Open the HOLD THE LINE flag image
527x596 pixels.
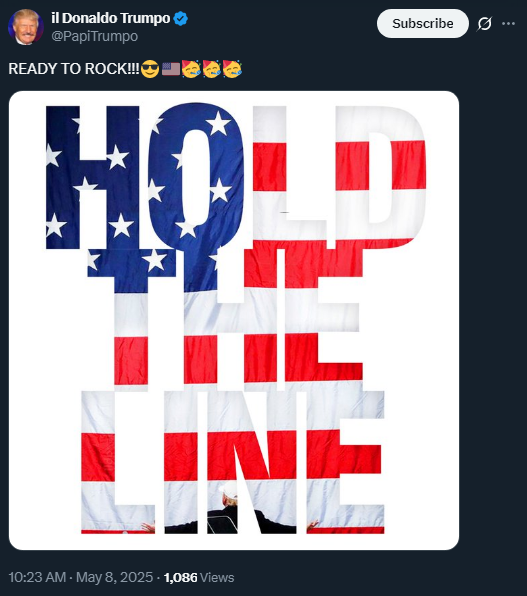click(x=234, y=320)
